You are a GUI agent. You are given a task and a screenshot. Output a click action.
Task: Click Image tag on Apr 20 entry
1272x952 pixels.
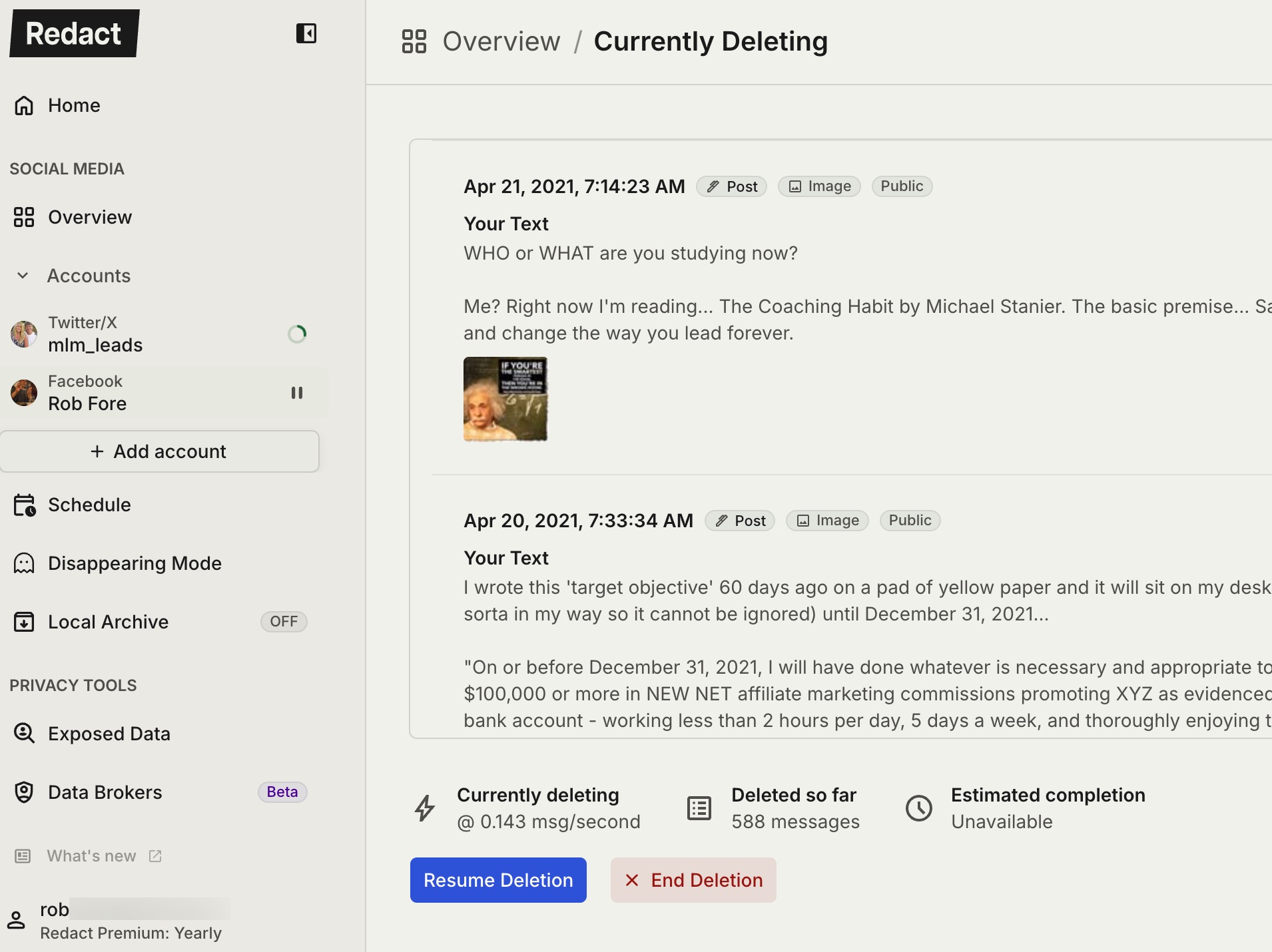(x=828, y=521)
